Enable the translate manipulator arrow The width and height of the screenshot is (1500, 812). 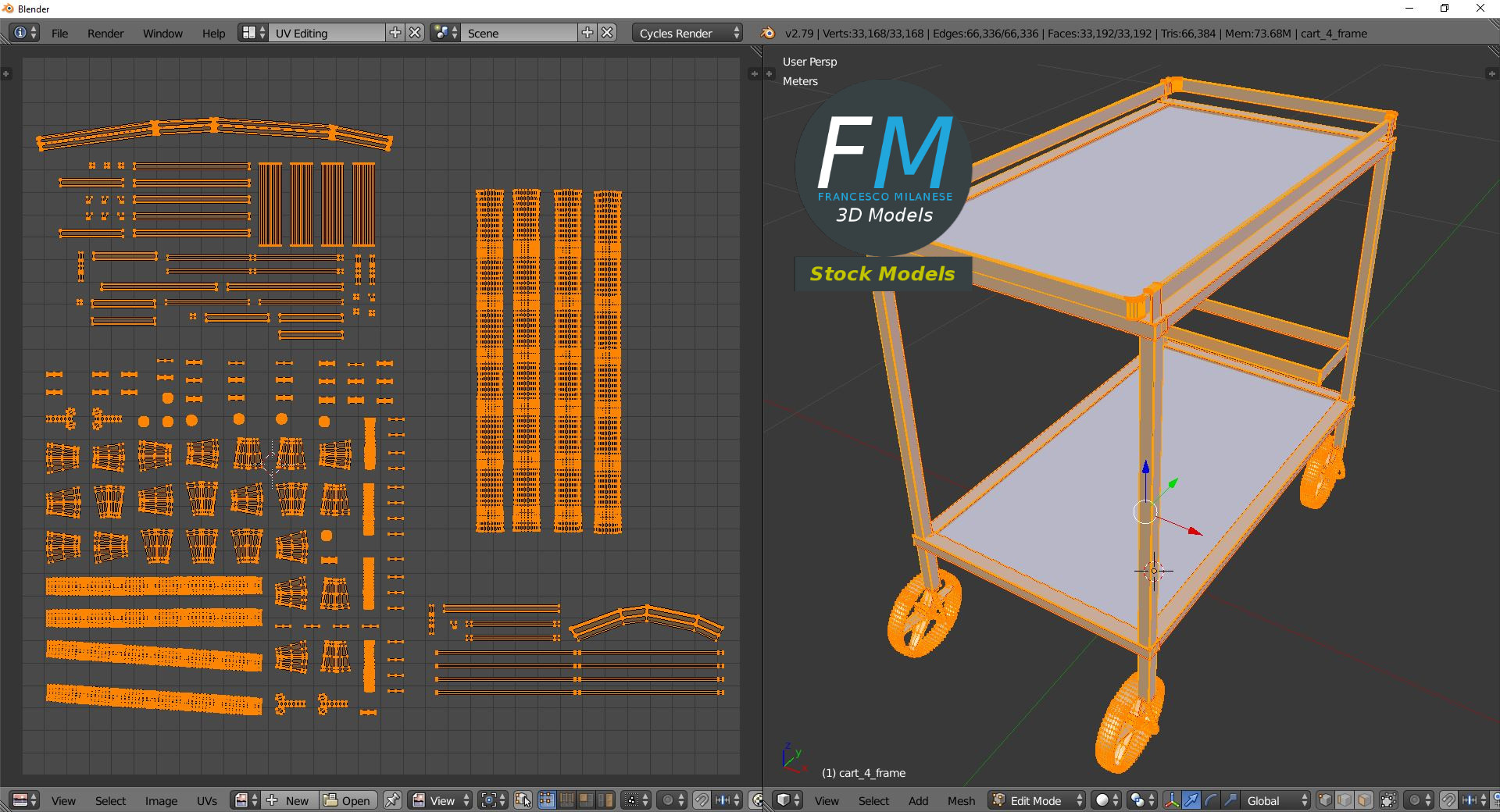click(x=1191, y=800)
